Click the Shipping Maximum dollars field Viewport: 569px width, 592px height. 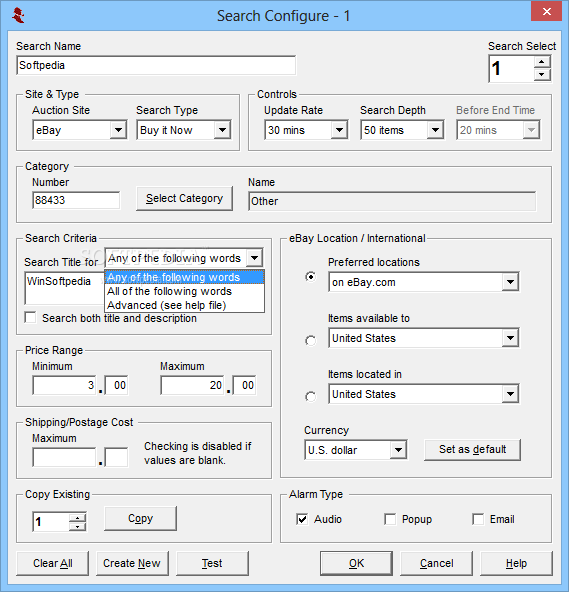point(64,457)
